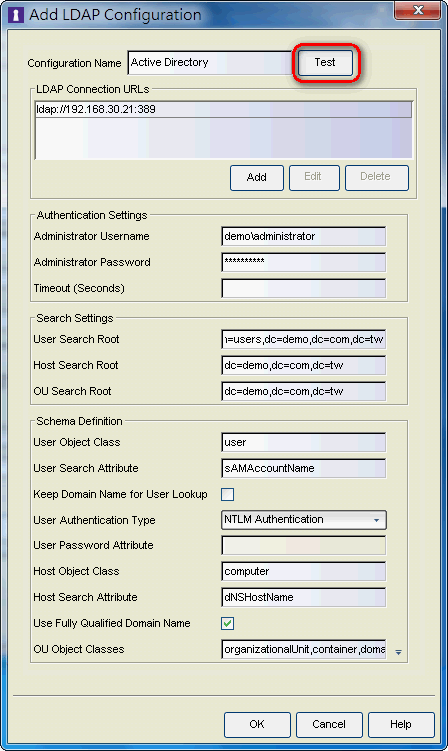The width and height of the screenshot is (448, 751).
Task: Open User Authentication Type dropdown
Action: (304, 520)
